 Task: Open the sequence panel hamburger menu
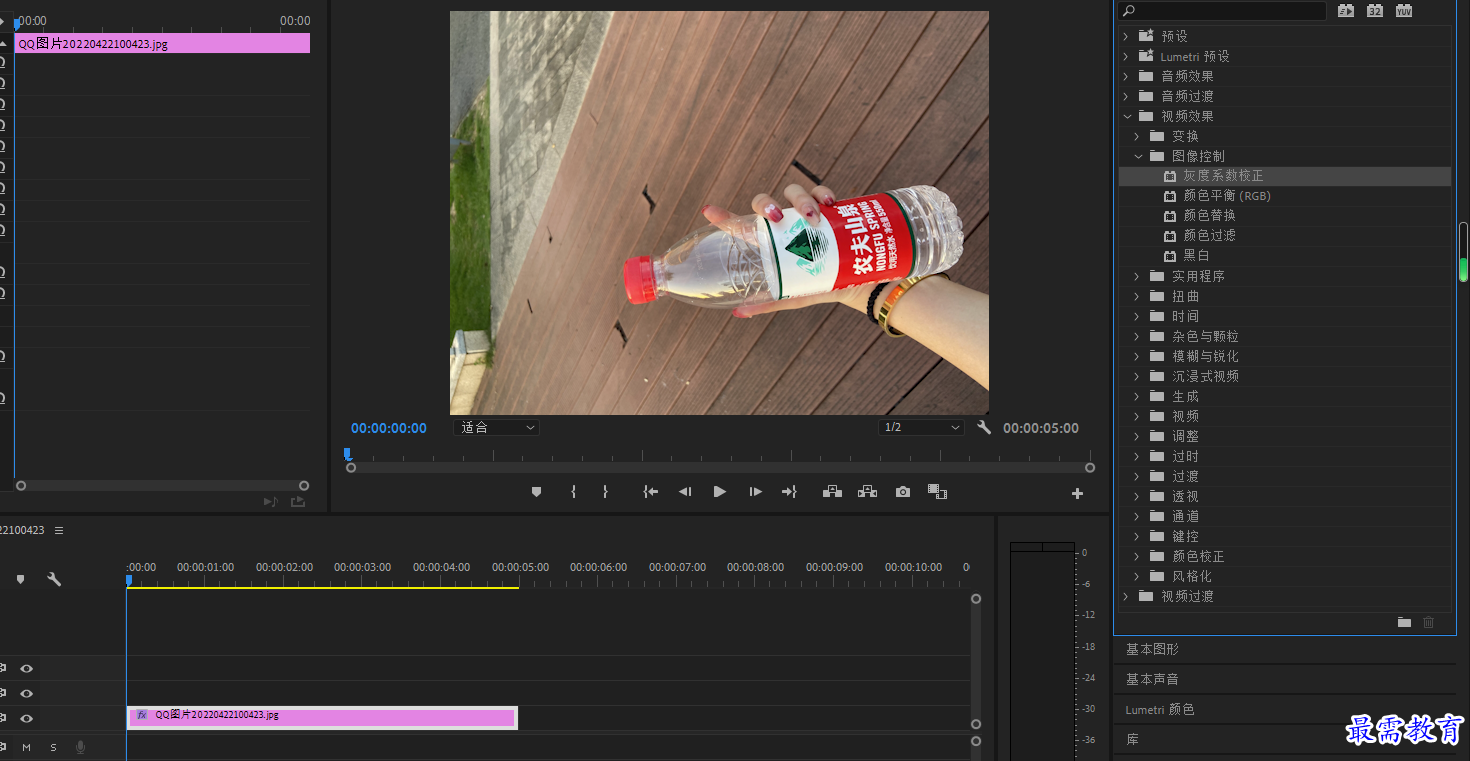click(x=59, y=530)
